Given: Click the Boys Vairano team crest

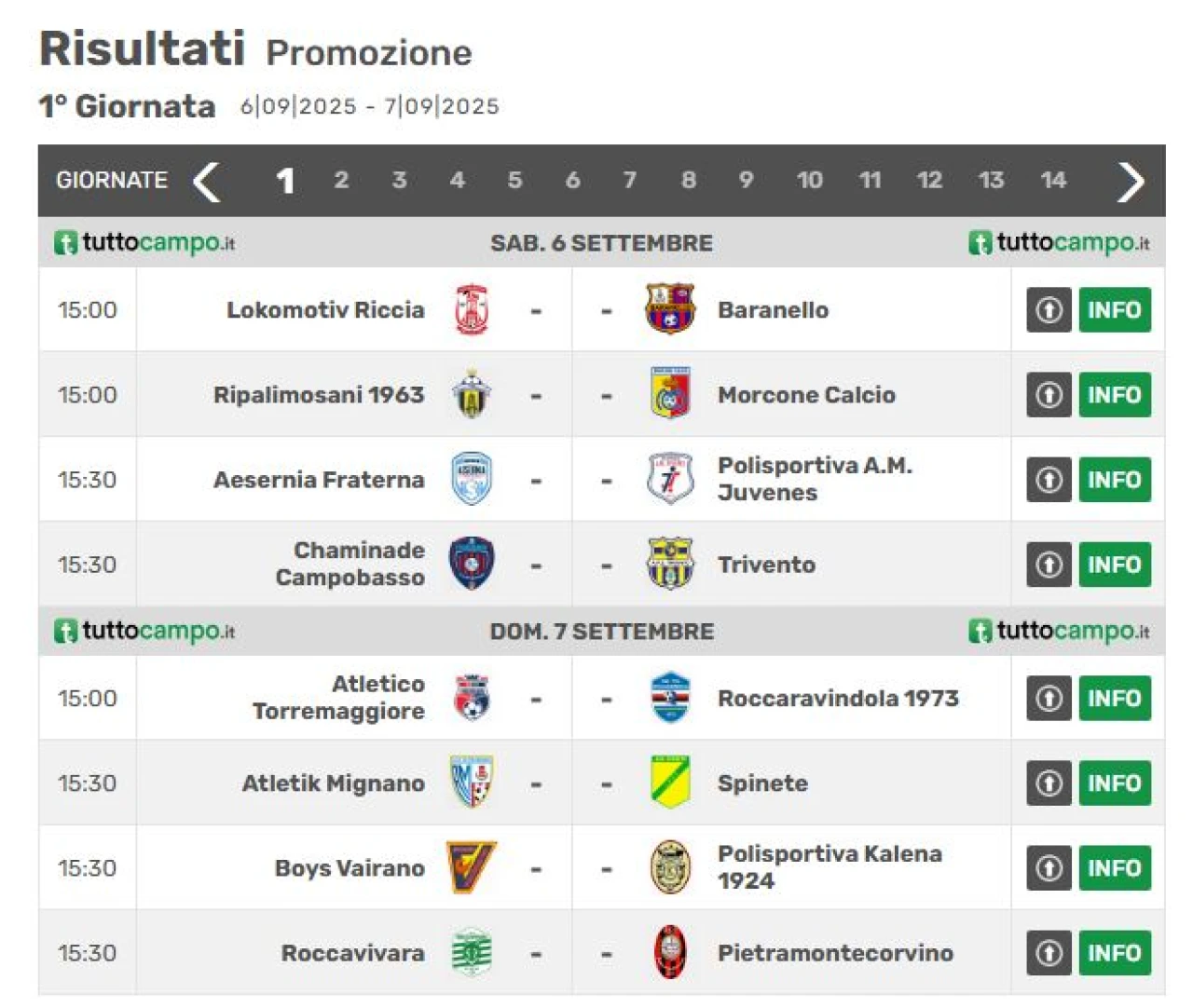Looking at the screenshot, I should [x=472, y=867].
